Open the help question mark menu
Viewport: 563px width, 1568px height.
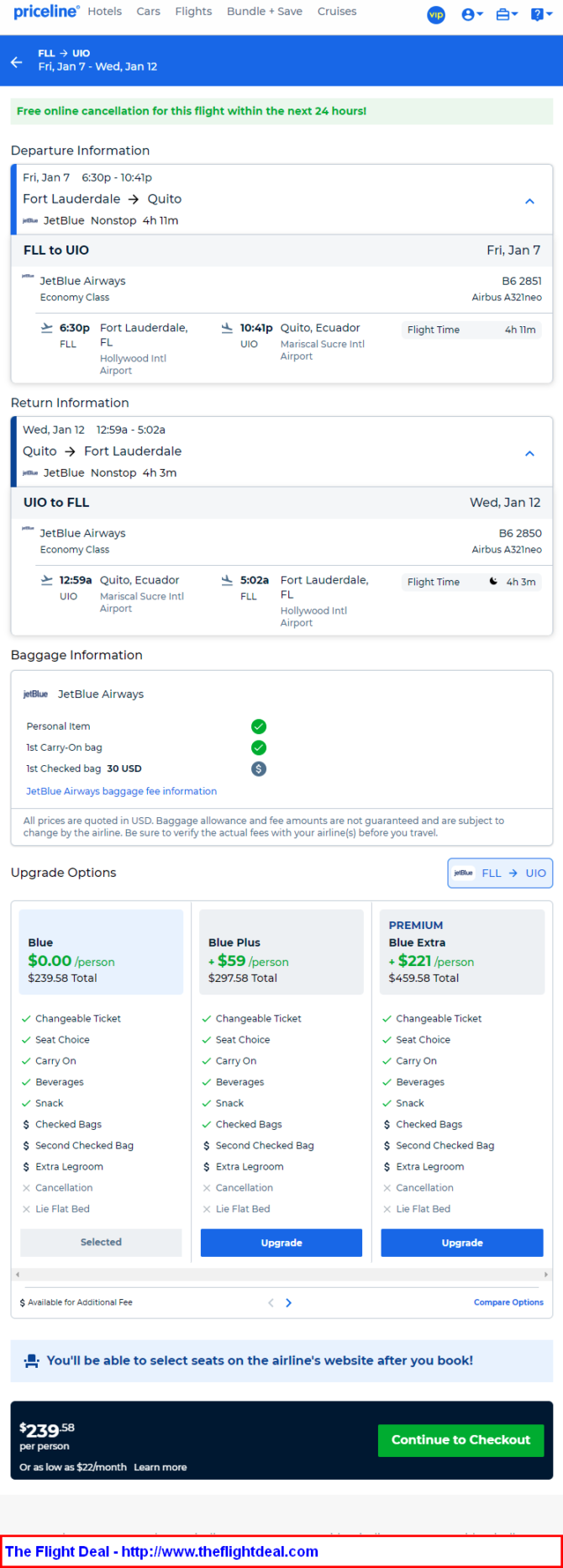click(541, 14)
